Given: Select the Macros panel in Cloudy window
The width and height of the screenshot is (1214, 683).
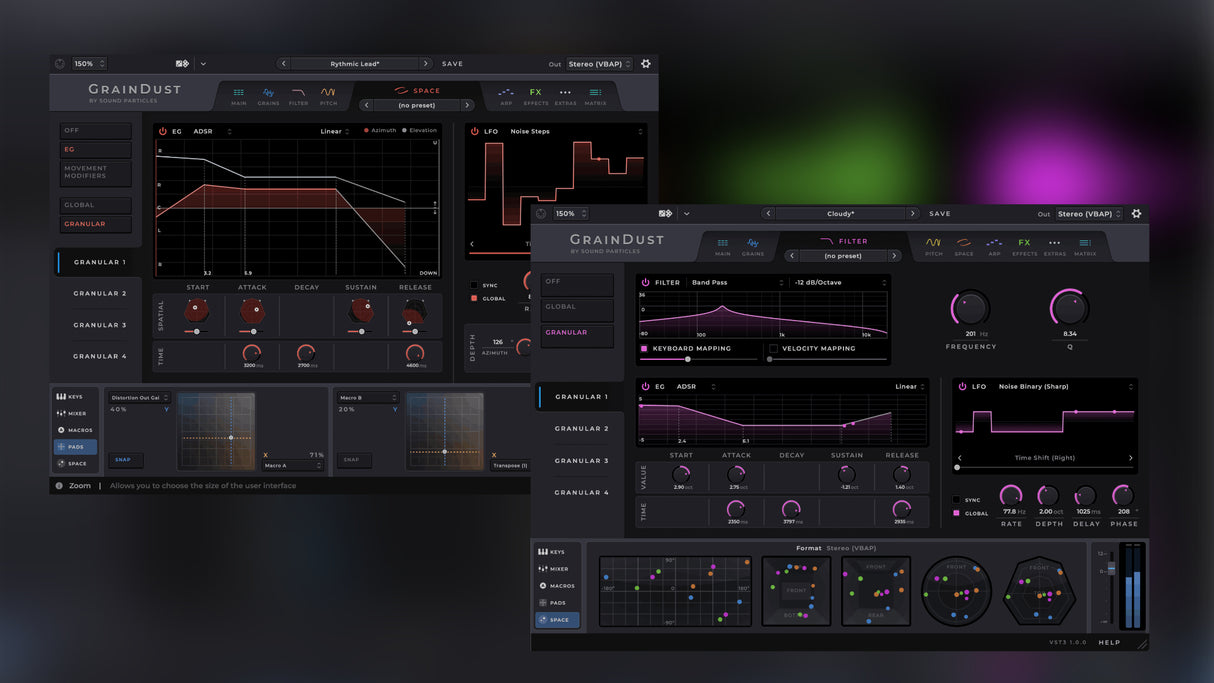Looking at the screenshot, I should click(x=557, y=586).
